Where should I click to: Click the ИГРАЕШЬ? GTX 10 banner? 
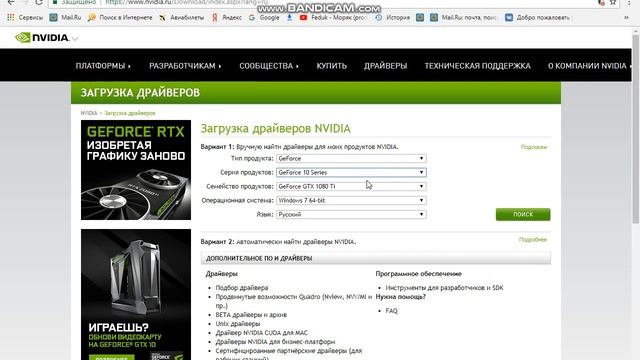(136, 294)
